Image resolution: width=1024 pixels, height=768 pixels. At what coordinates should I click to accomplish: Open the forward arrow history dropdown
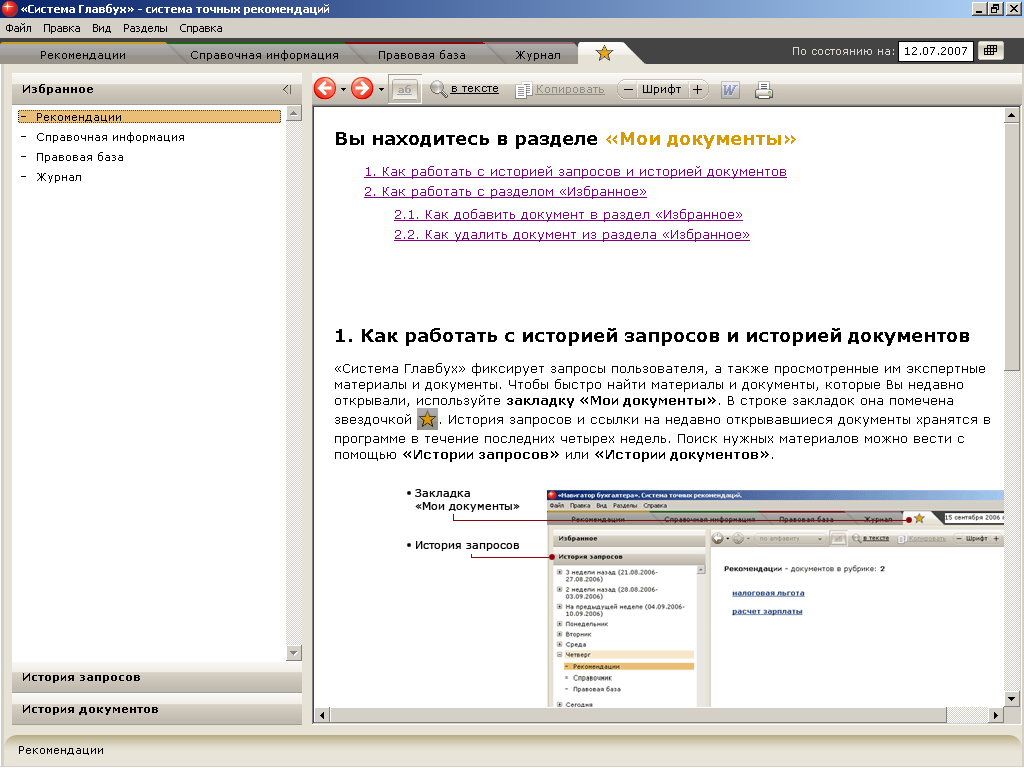point(381,89)
